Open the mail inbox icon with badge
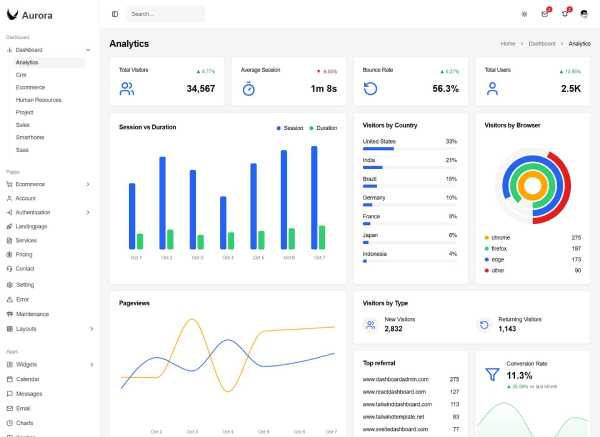 point(544,14)
